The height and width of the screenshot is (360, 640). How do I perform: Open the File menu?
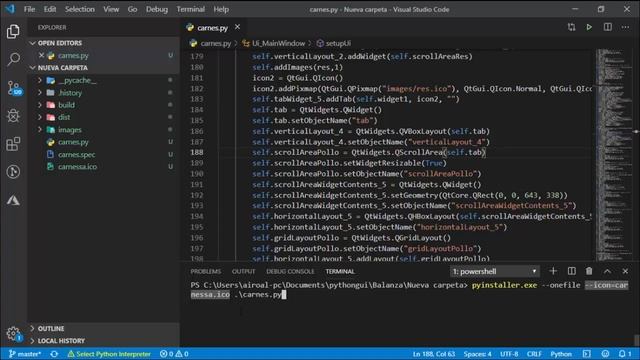tap(29, 9)
